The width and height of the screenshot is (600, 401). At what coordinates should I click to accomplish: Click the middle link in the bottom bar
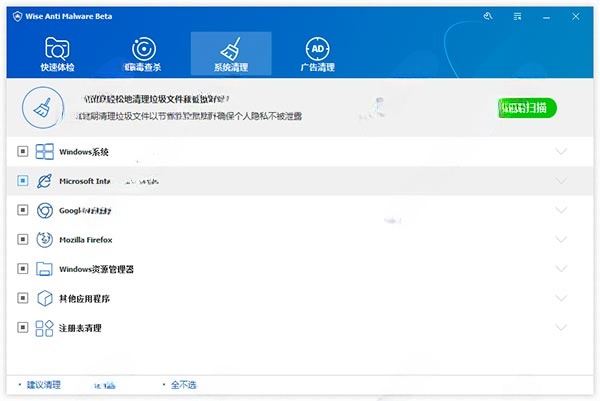[105, 386]
